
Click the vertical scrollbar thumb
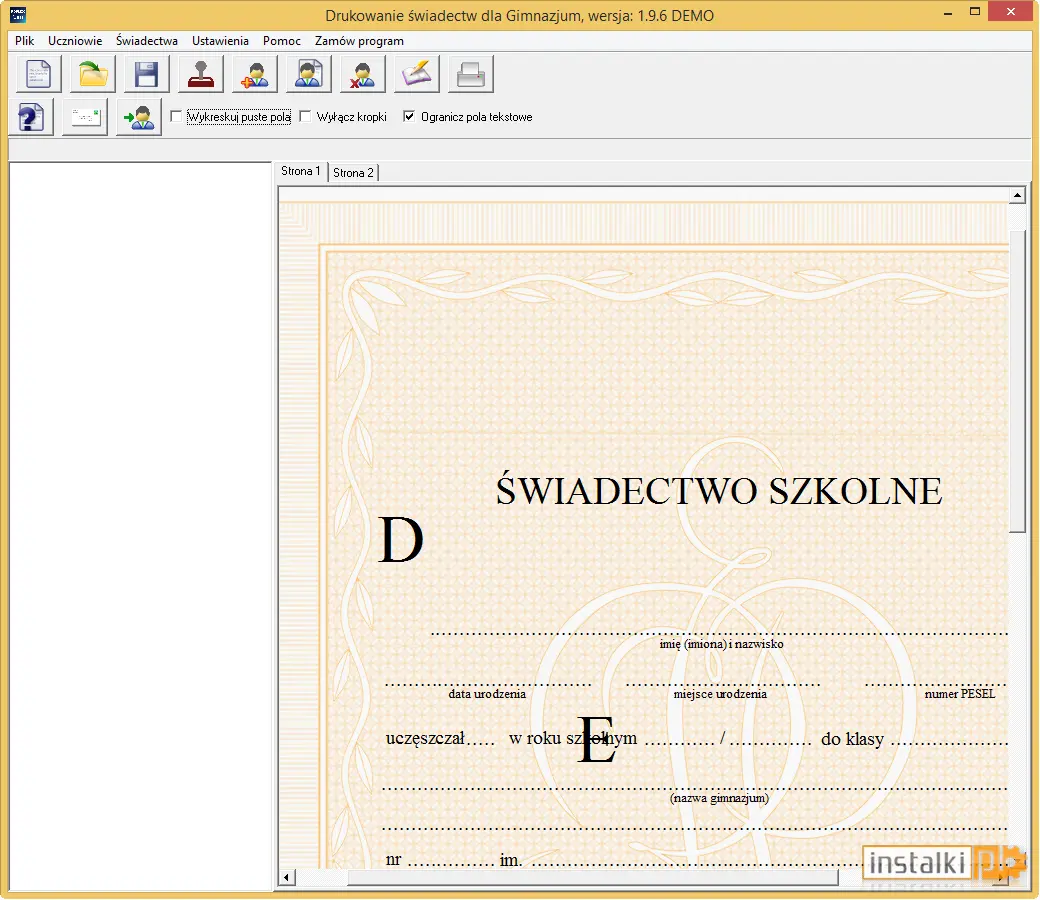[x=1017, y=381]
